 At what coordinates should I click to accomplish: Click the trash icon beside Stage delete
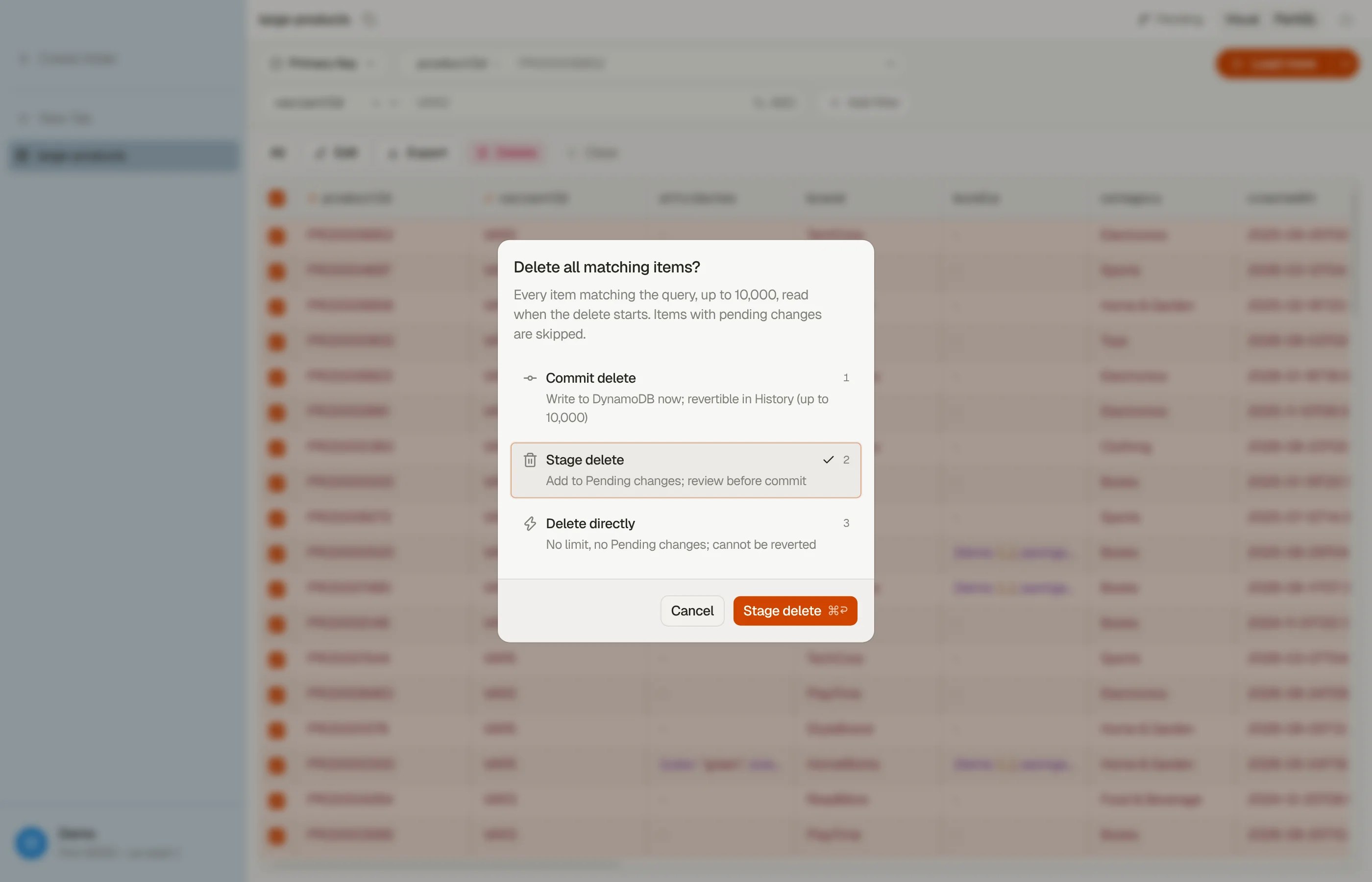[x=530, y=460]
